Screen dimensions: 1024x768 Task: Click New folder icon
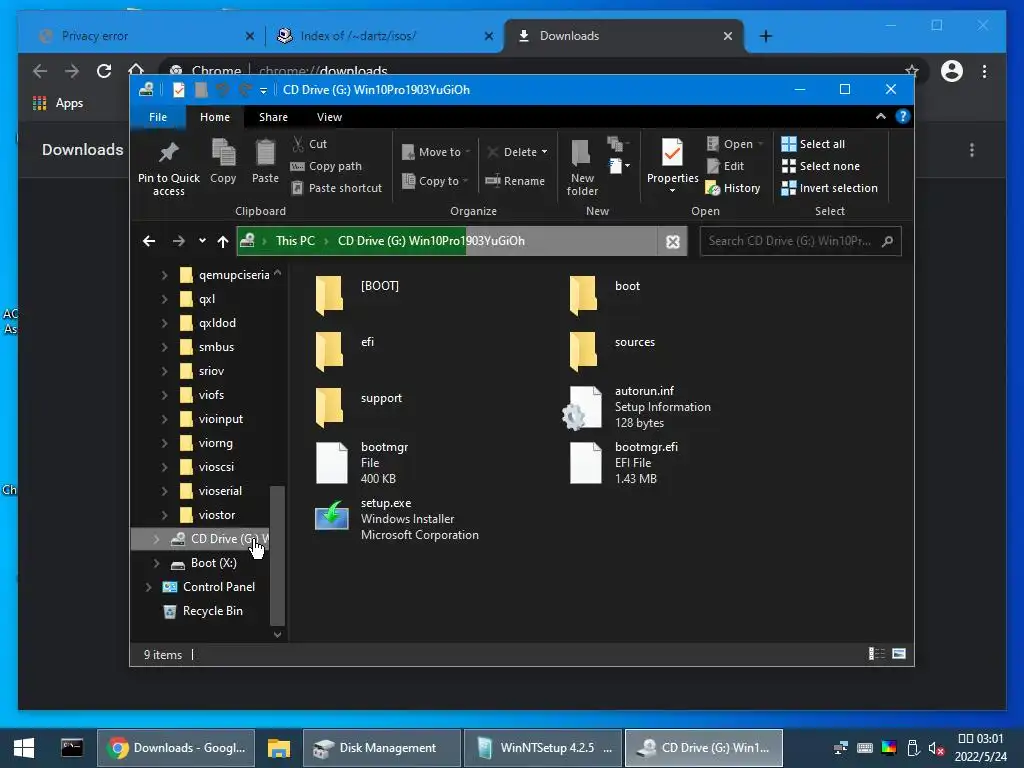point(581,153)
